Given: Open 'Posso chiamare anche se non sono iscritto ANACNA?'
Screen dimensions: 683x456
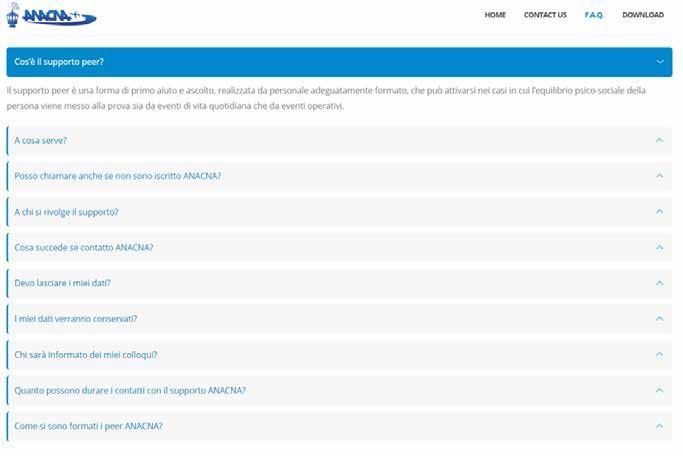Looking at the screenshot, I should point(118,176).
